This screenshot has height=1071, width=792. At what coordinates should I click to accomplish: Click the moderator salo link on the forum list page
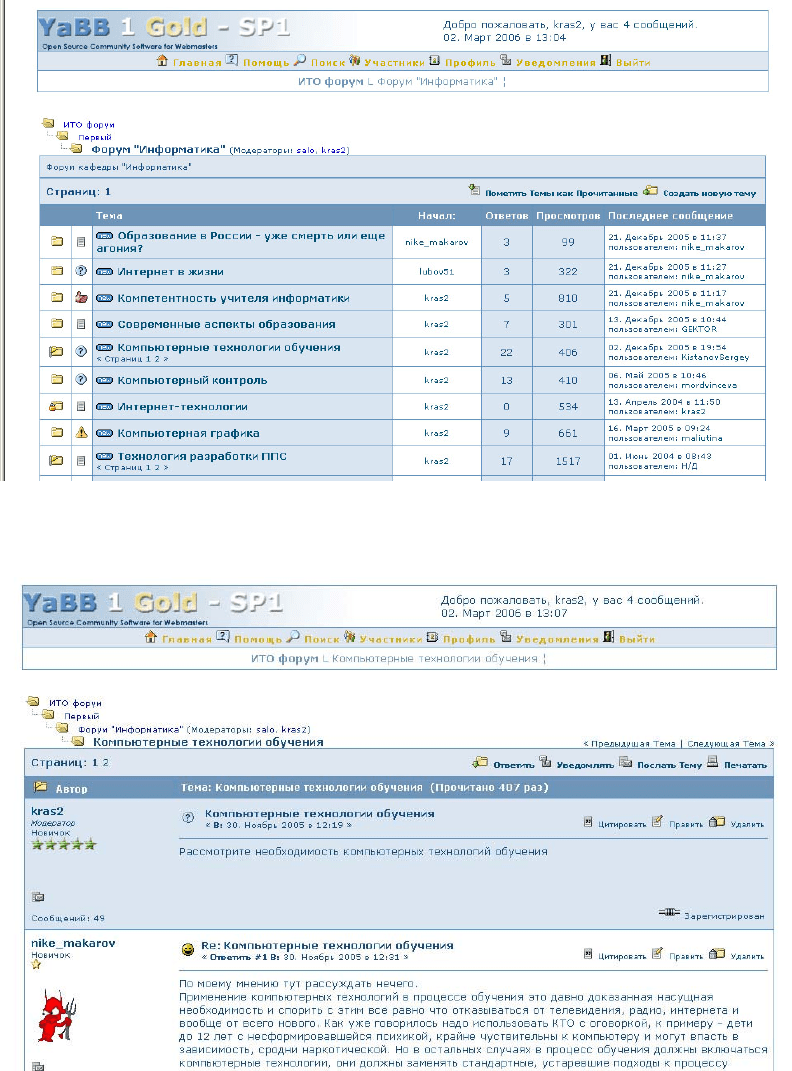coord(305,150)
